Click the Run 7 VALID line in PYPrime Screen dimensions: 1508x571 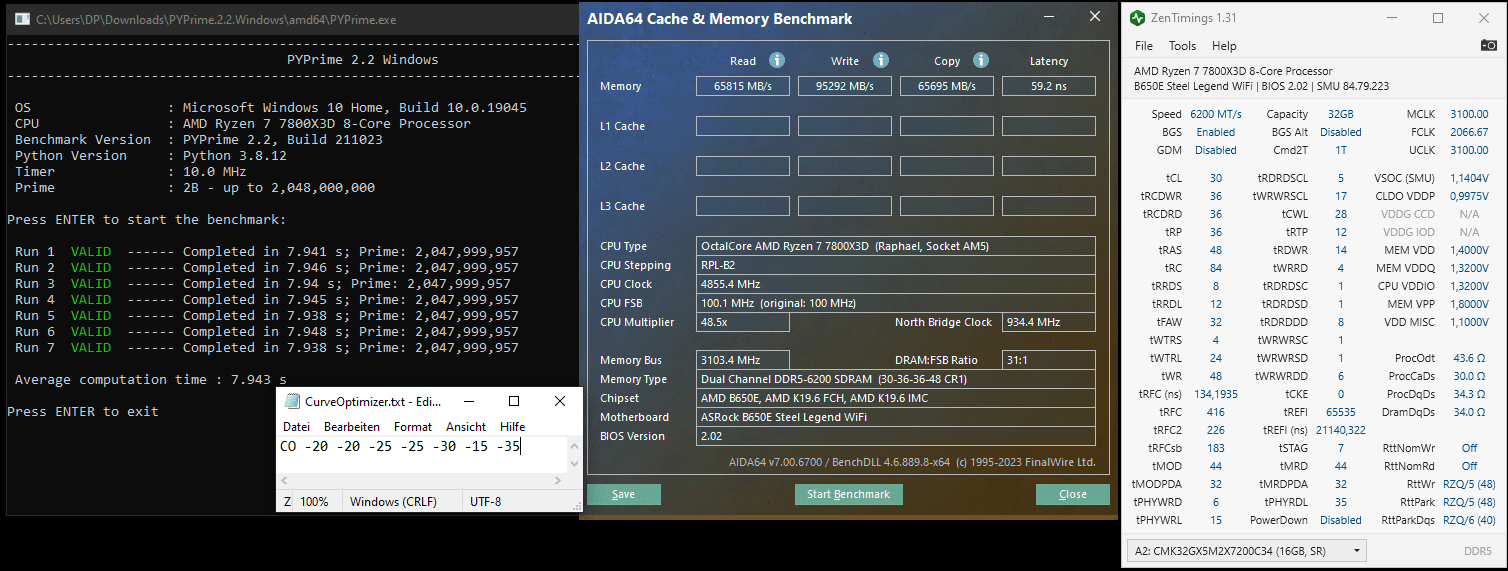pyautogui.click(x=267, y=348)
